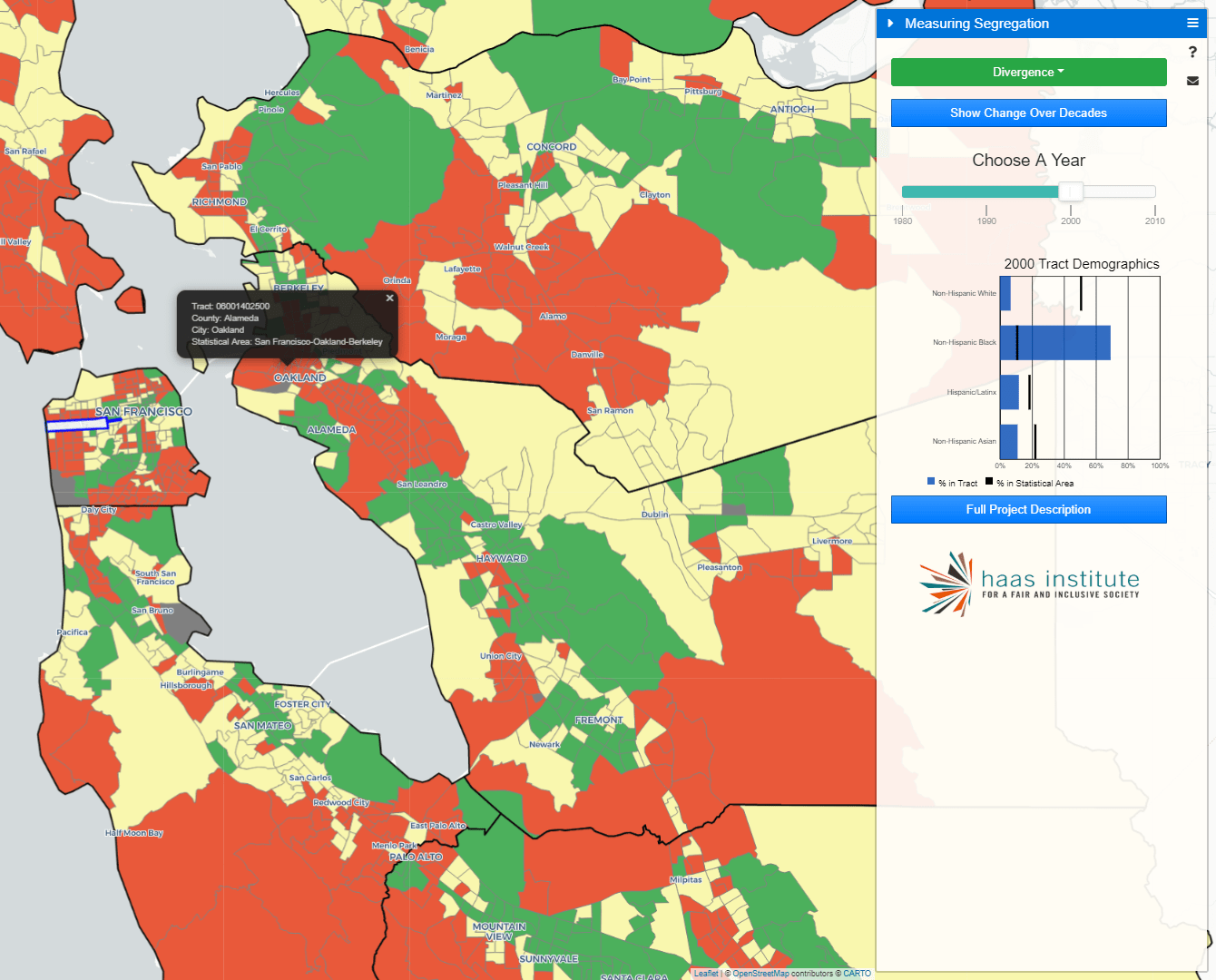Screen dimensions: 1216x980
Task: Collapse the panel with the white triangle arrow
Action: click(891, 23)
